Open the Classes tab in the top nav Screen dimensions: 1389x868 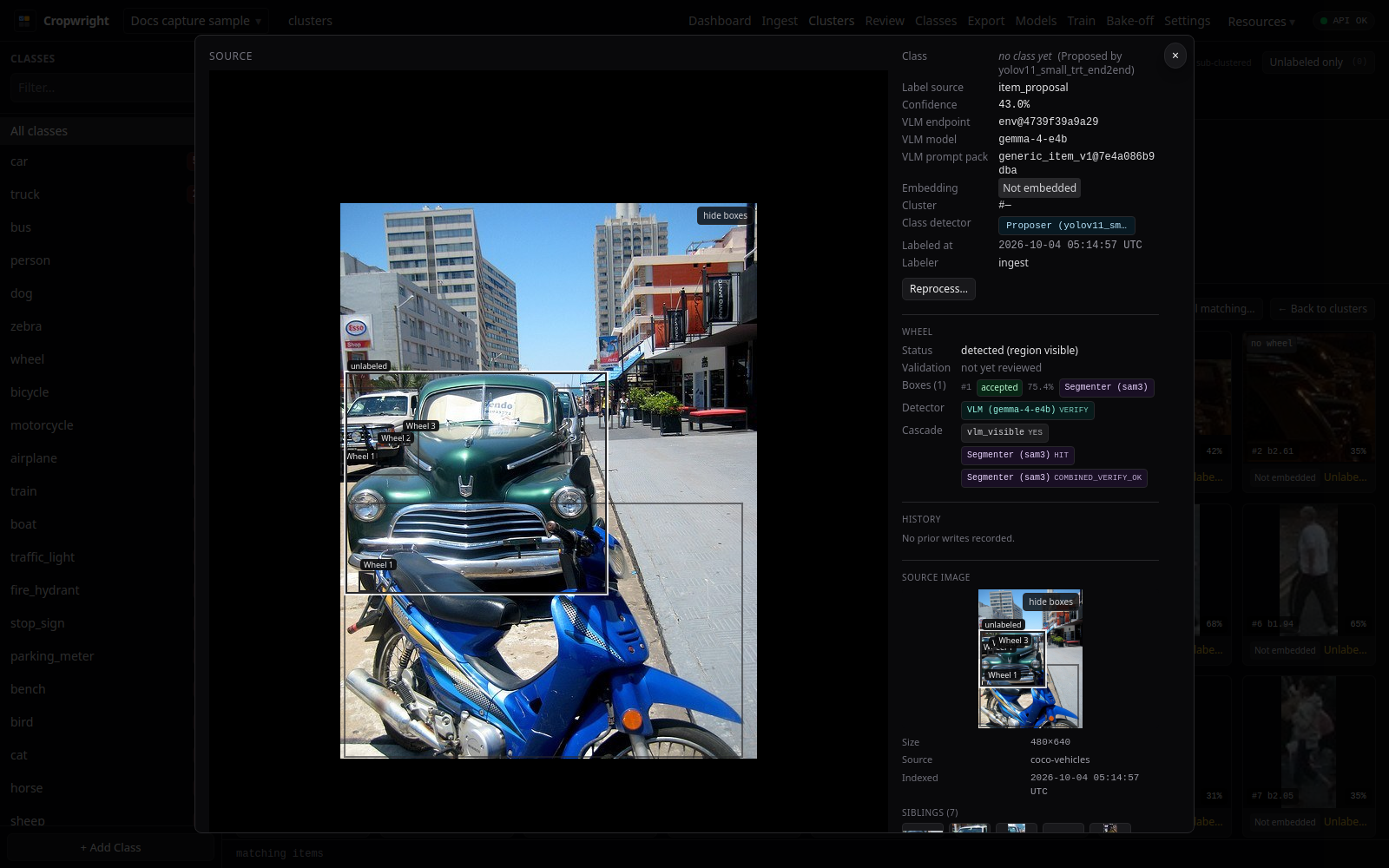click(936, 21)
